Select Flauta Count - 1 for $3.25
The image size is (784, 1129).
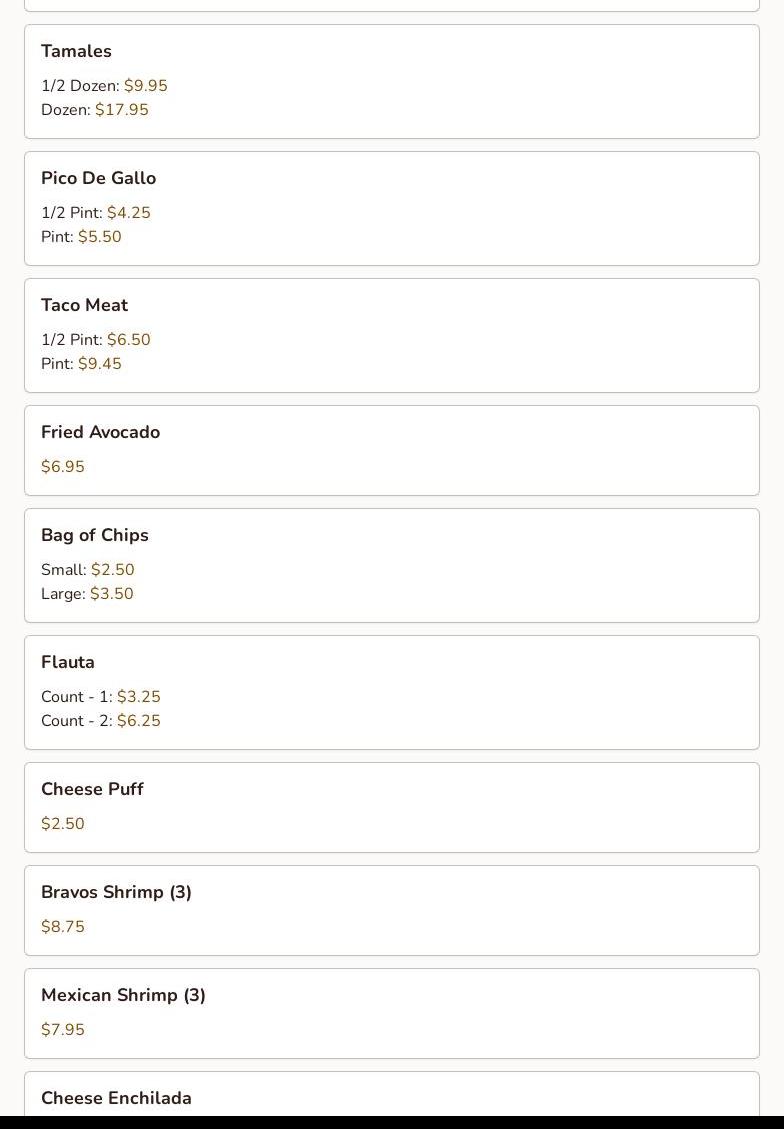click(101, 697)
